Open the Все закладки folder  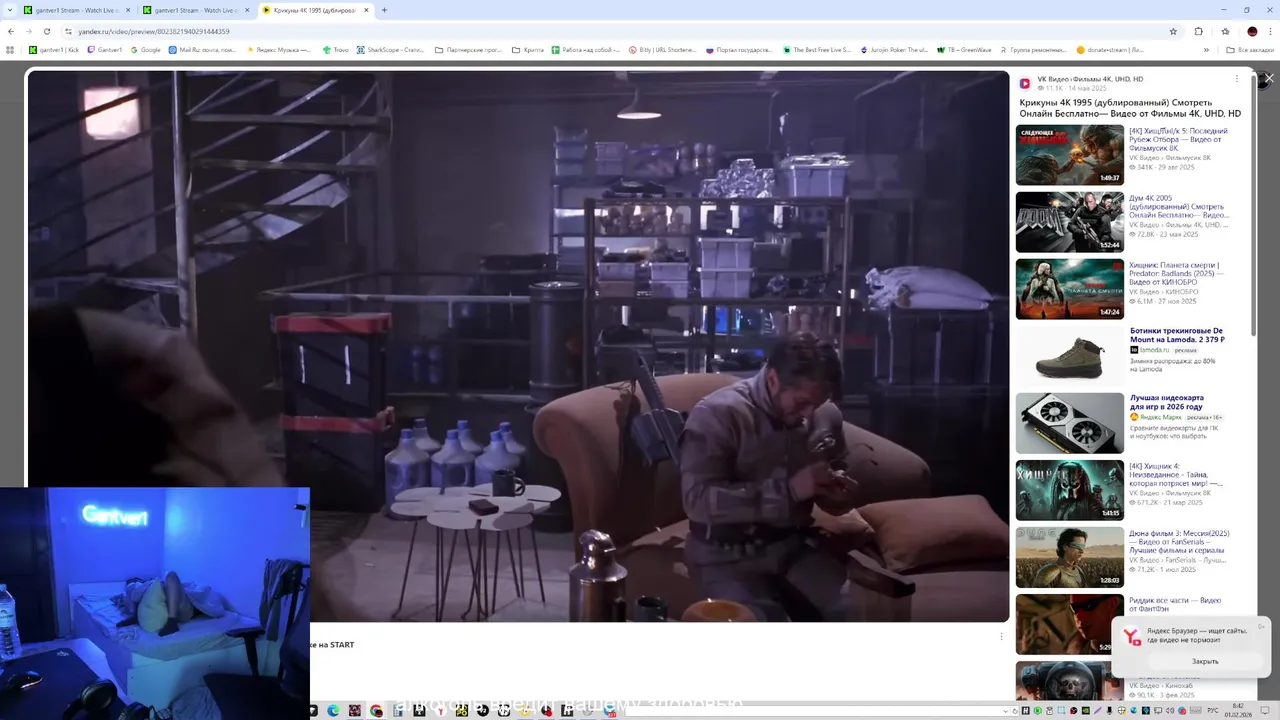[1250, 49]
